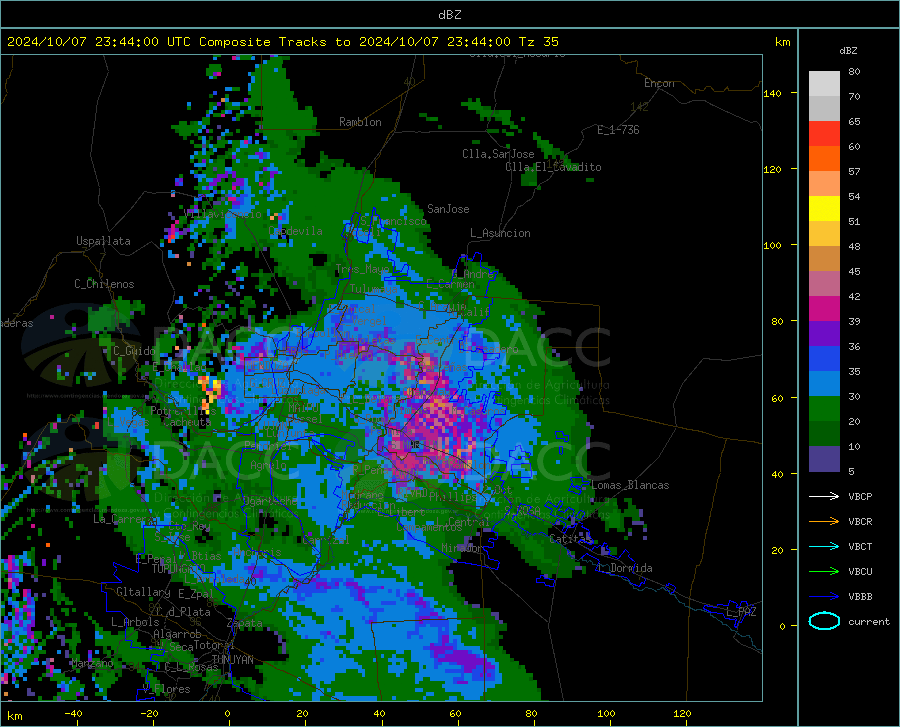900x727 pixels.
Task: Select the gray 65-70 dBZ swatch
Action: [824, 108]
